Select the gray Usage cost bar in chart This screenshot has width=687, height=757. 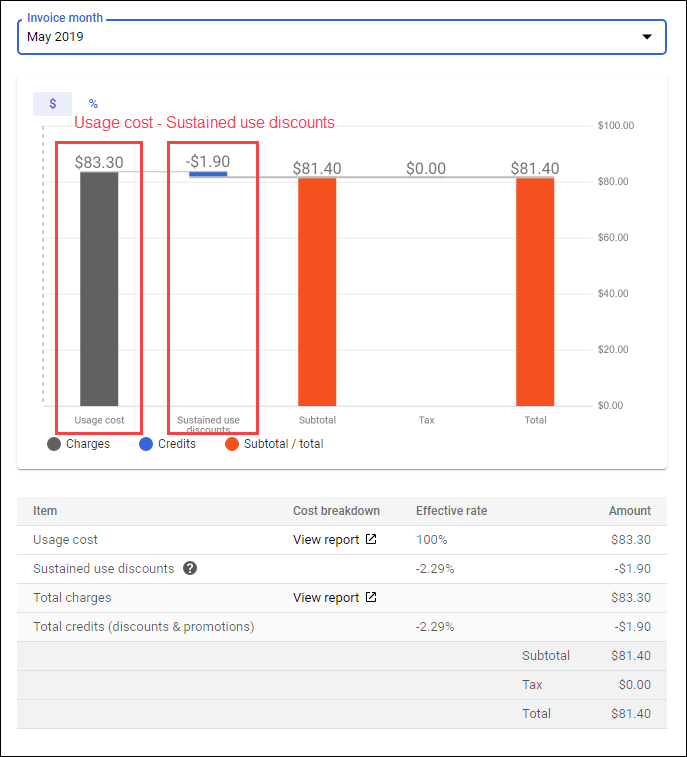pos(99,290)
